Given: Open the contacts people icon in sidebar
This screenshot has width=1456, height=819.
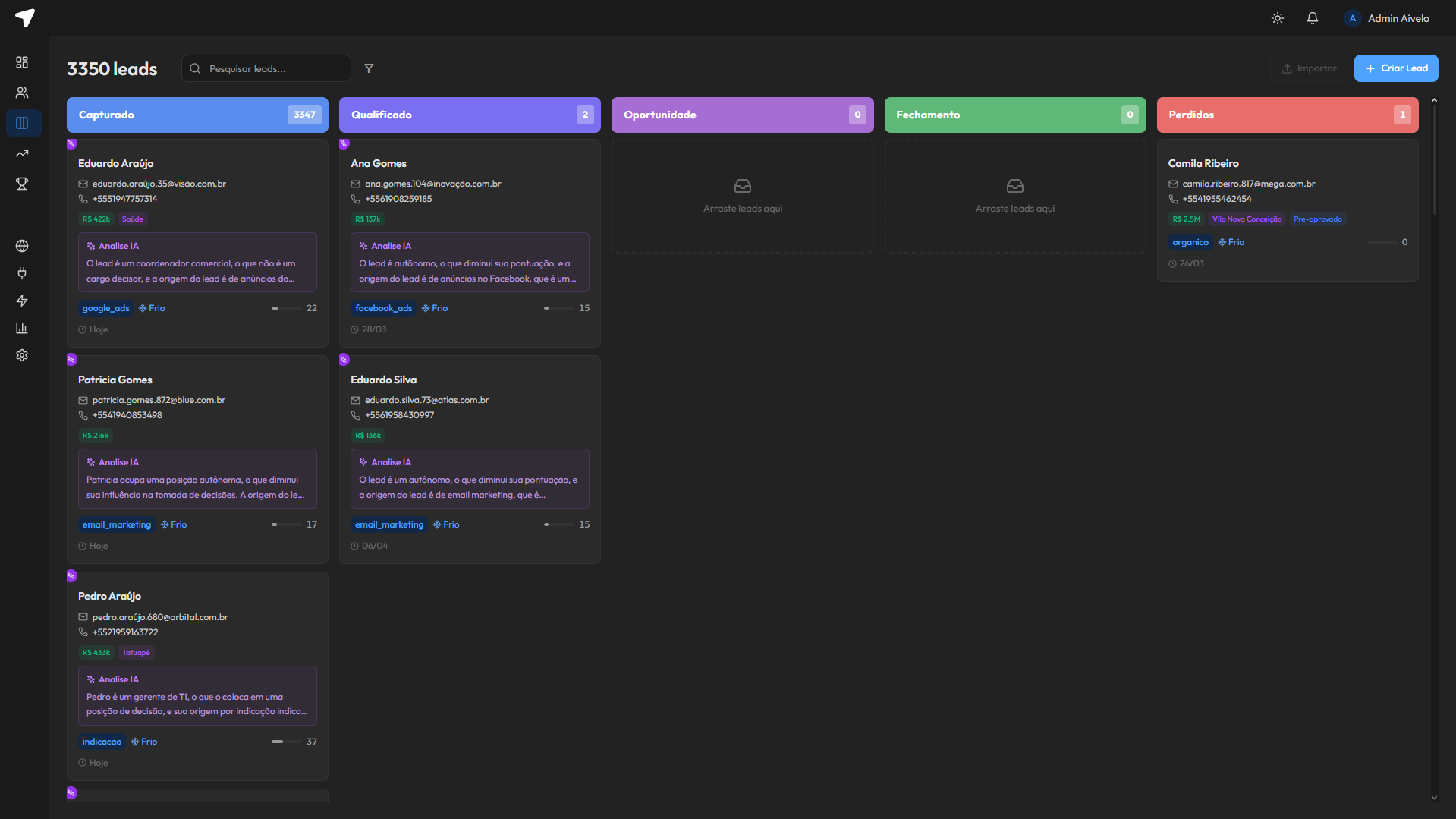Looking at the screenshot, I should tap(22, 93).
